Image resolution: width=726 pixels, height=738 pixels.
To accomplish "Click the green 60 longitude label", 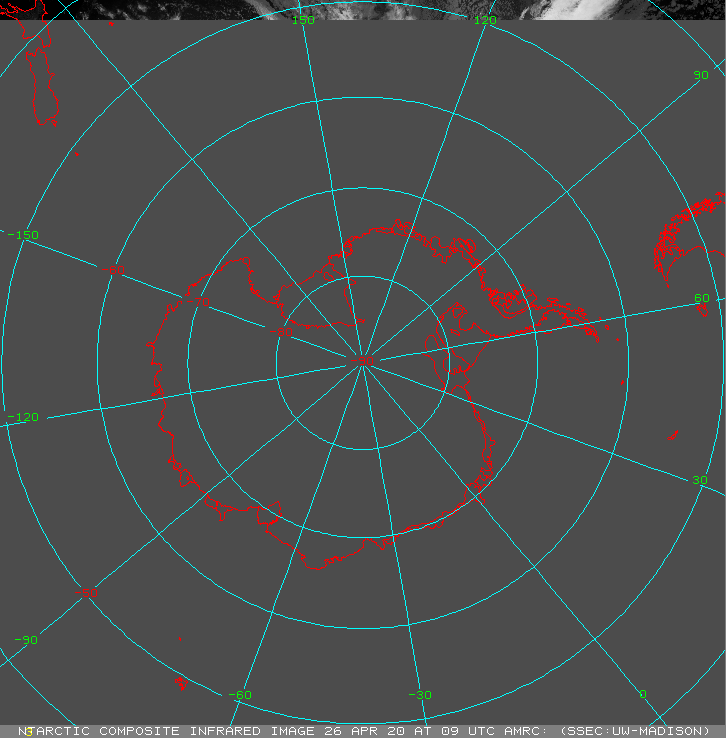I will pyautogui.click(x=702, y=298).
